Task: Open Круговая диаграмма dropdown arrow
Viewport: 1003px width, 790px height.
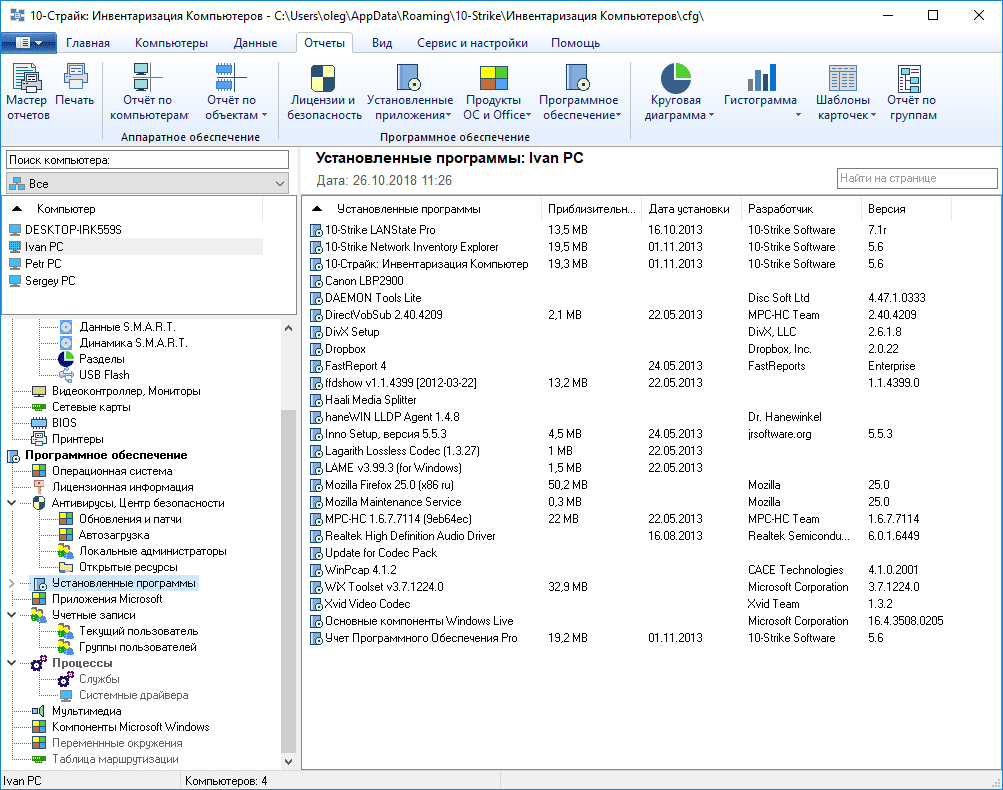Action: [711, 115]
